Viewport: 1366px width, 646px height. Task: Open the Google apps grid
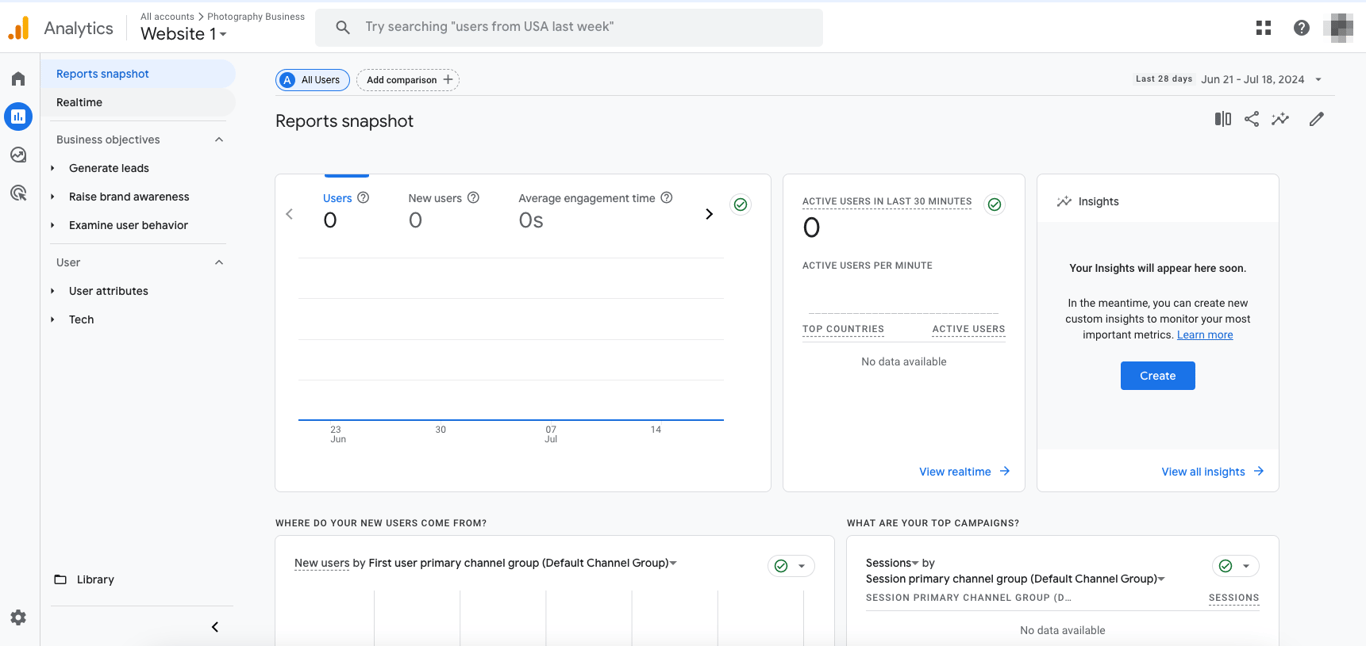tap(1263, 27)
